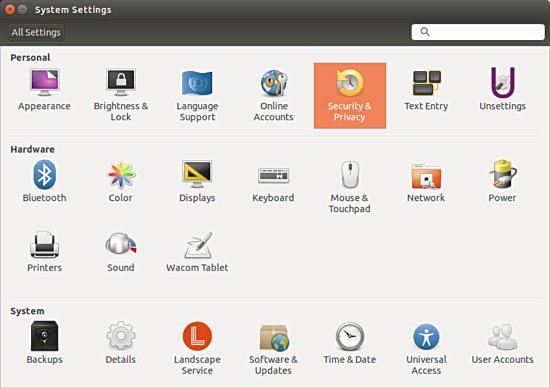Open Power settings
This screenshot has width=550, height=388.
coord(502,181)
